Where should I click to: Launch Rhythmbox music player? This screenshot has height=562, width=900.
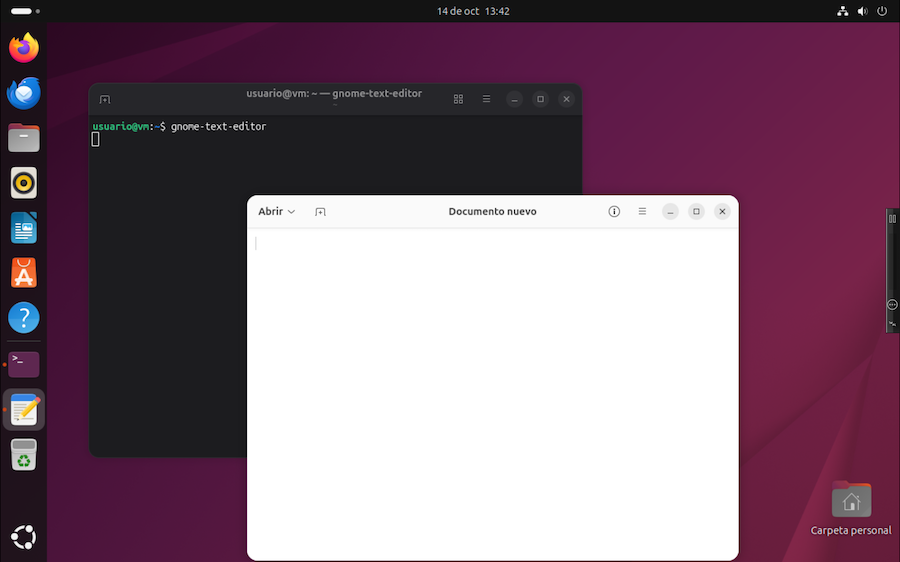24,183
